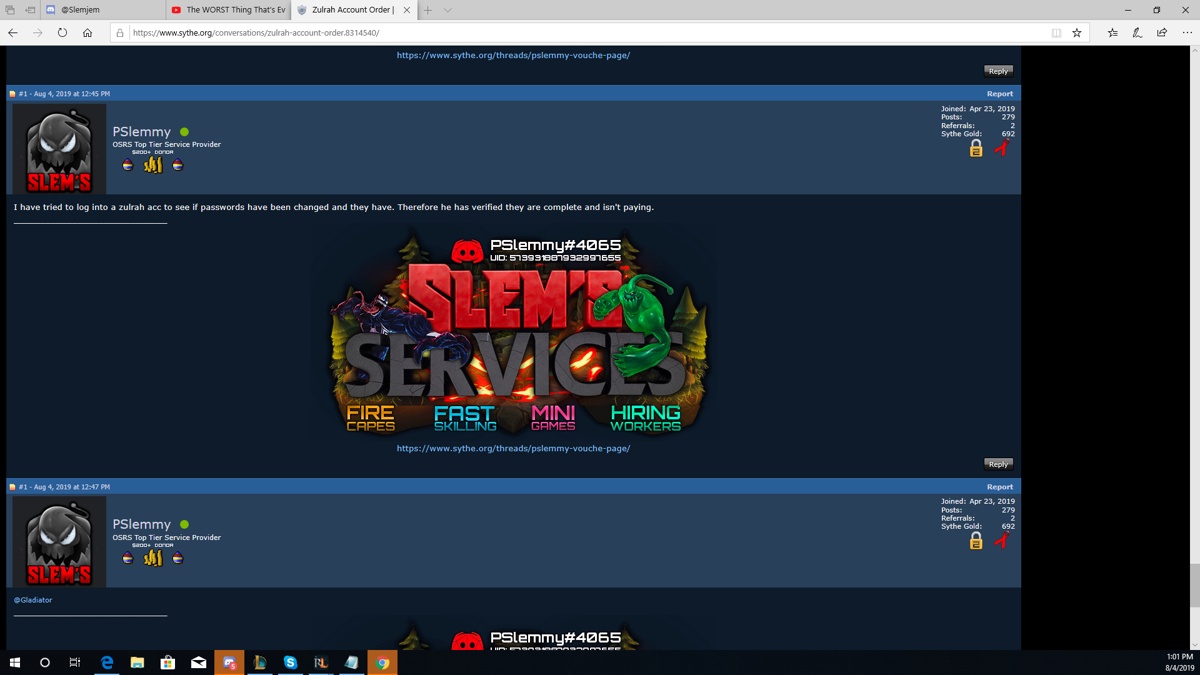Image resolution: width=1200 pixels, height=675 pixels.
Task: Click Reply under 12:45 PM post
Action: pos(998,464)
